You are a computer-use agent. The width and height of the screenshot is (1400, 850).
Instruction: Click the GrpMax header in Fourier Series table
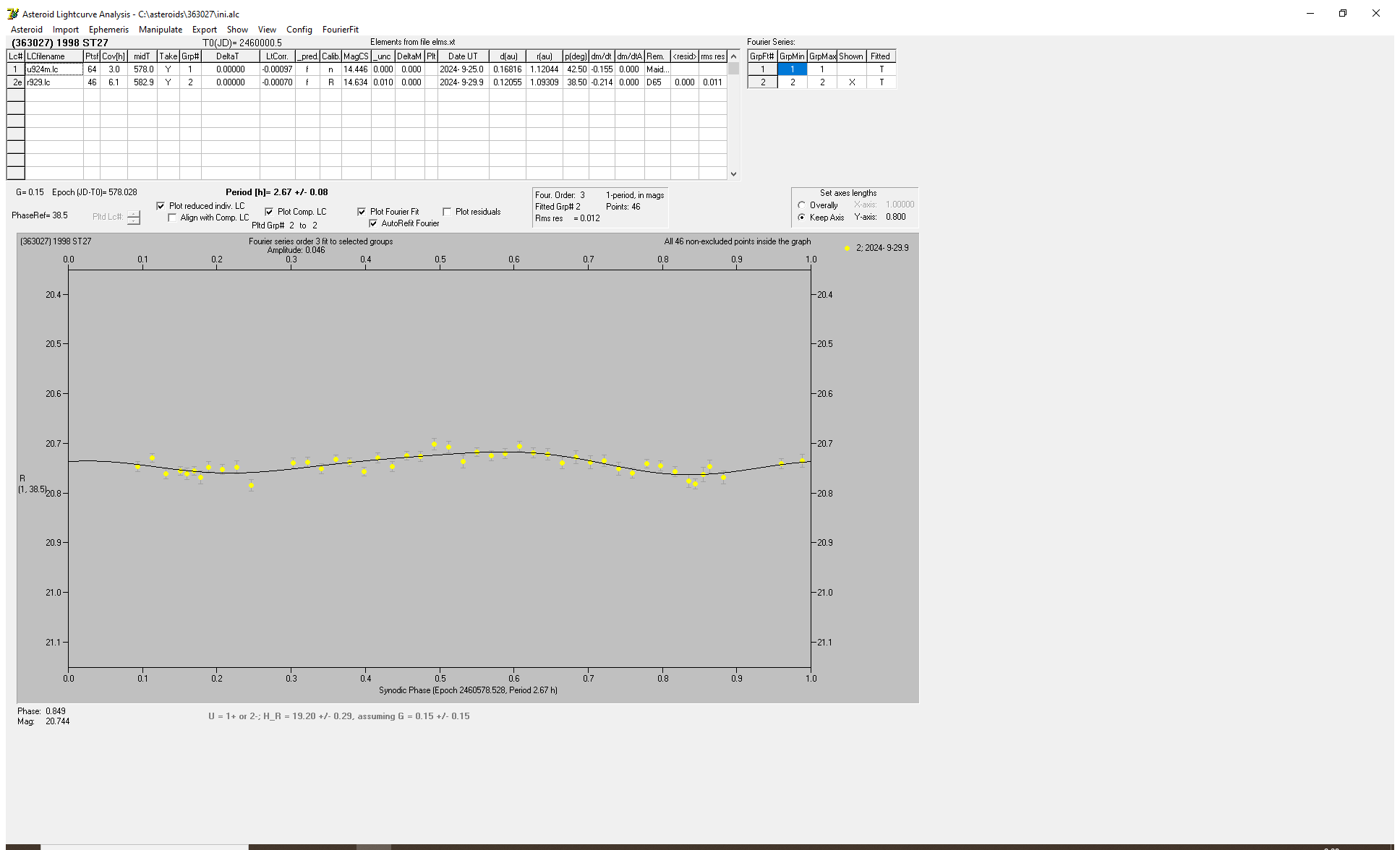pyautogui.click(x=822, y=56)
